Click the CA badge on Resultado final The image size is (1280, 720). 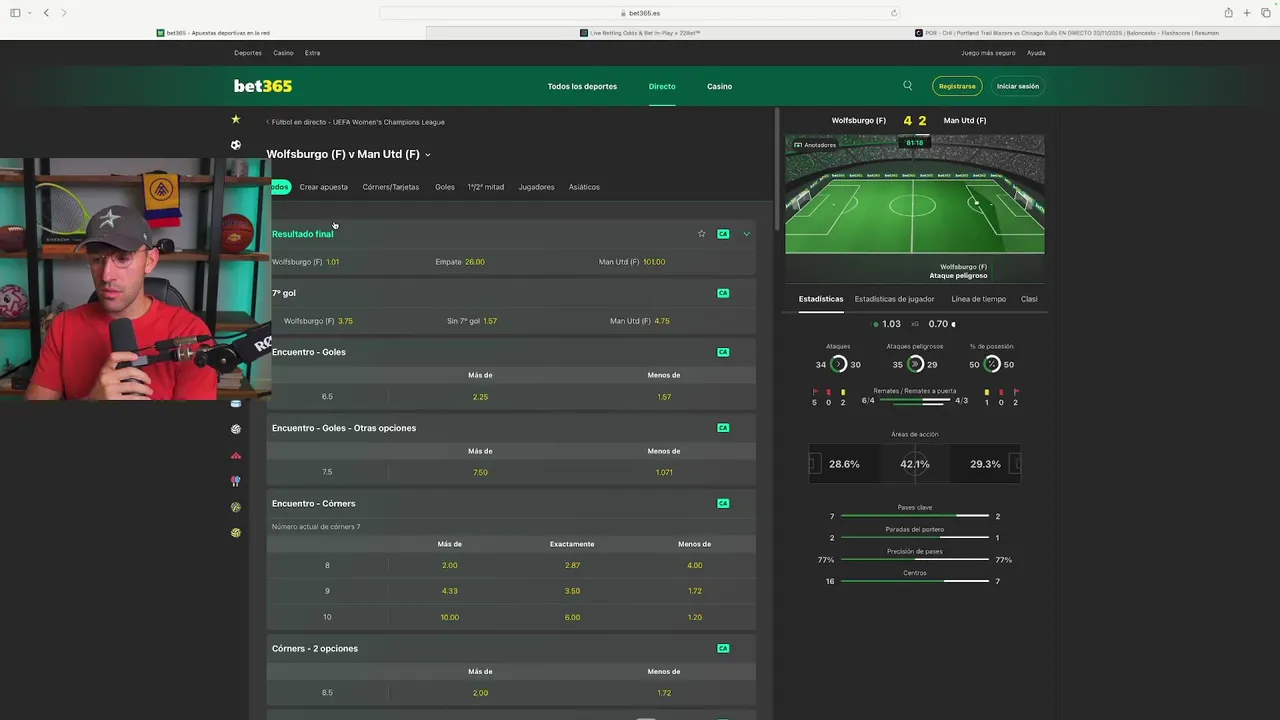point(723,234)
